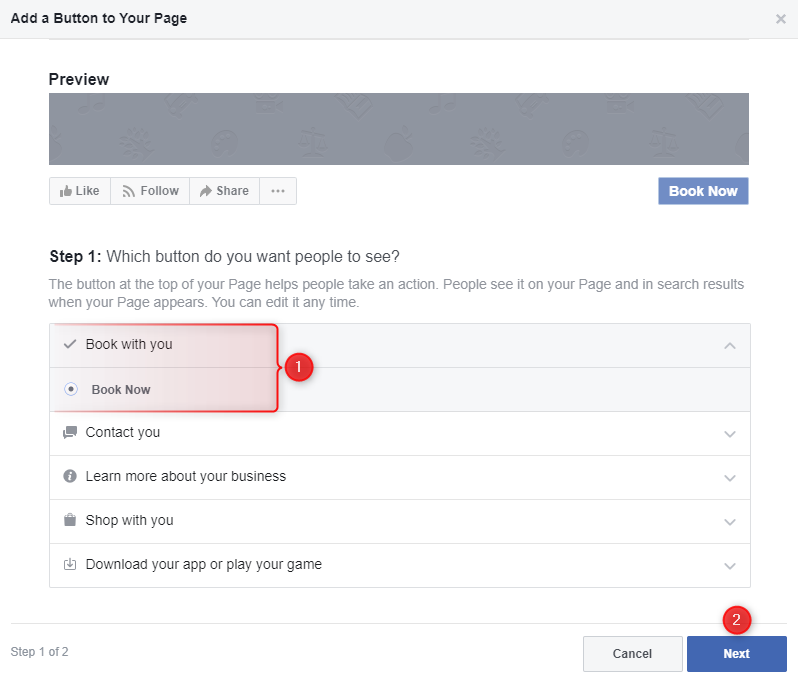Expand the Contact you chevron
This screenshot has width=798, height=683.
coord(730,434)
